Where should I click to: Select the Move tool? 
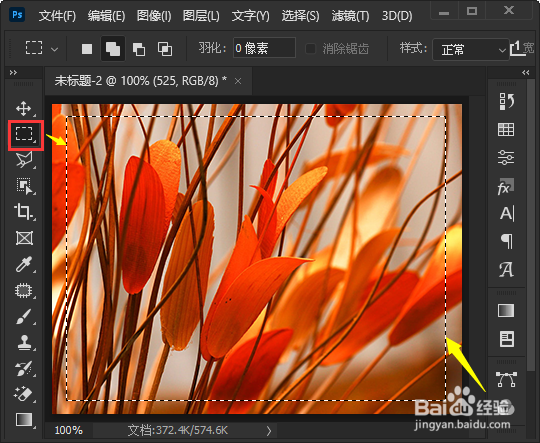23,109
